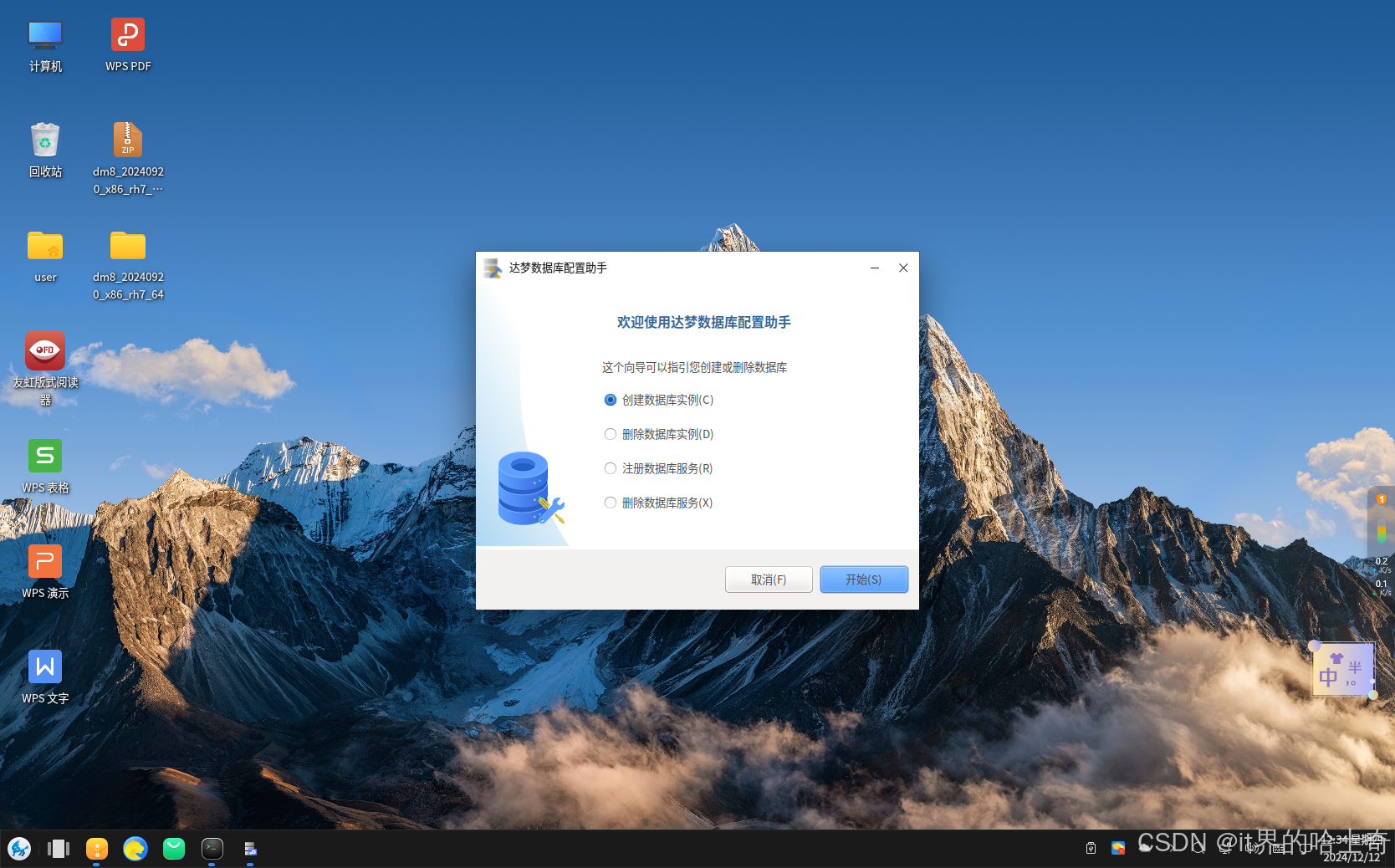Click the 0.2 K/s network speed monitor

click(x=1382, y=565)
